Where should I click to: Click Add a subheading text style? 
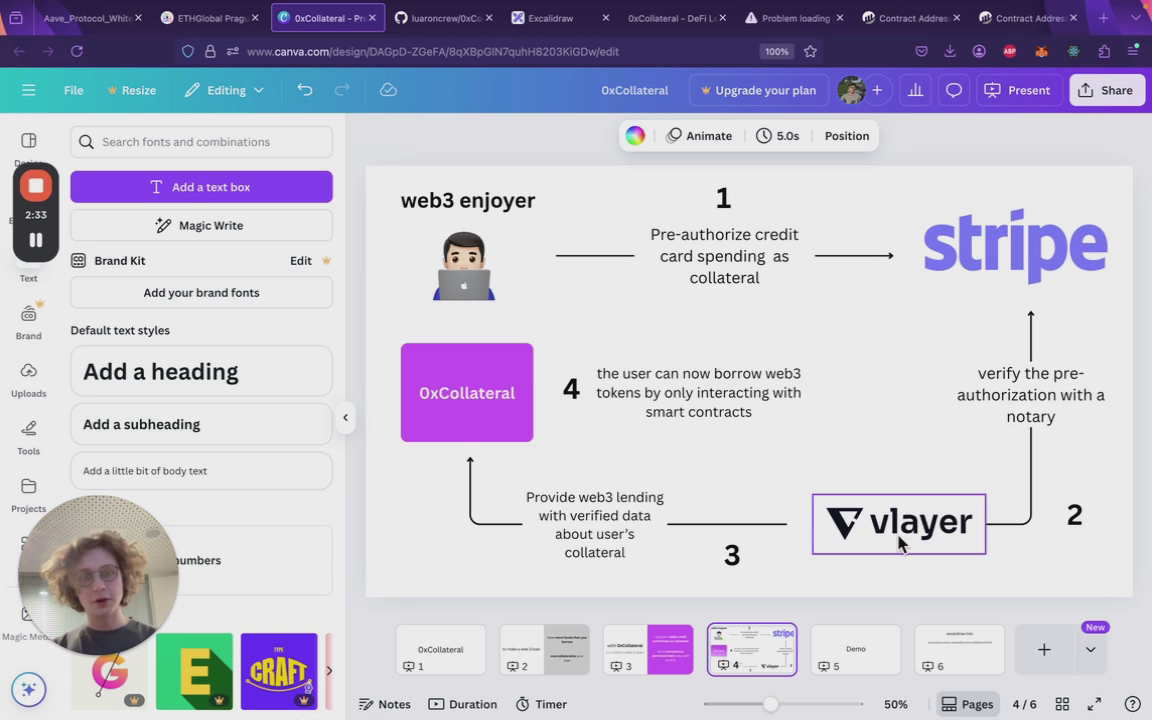coord(201,424)
